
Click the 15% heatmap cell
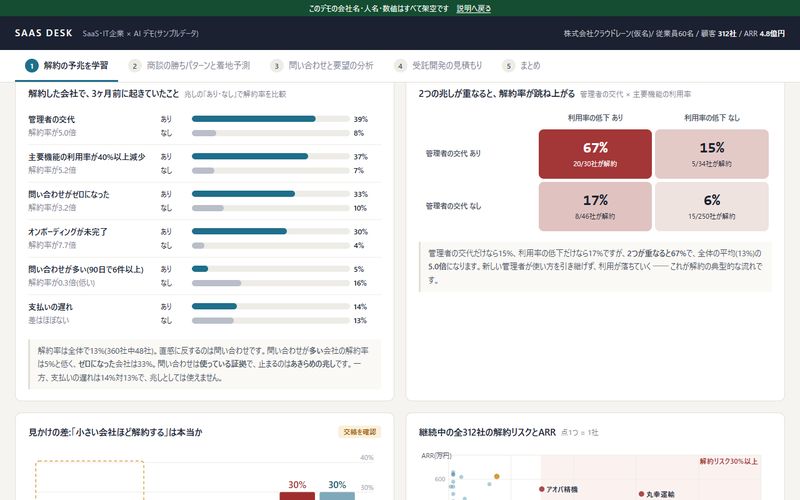click(x=712, y=154)
